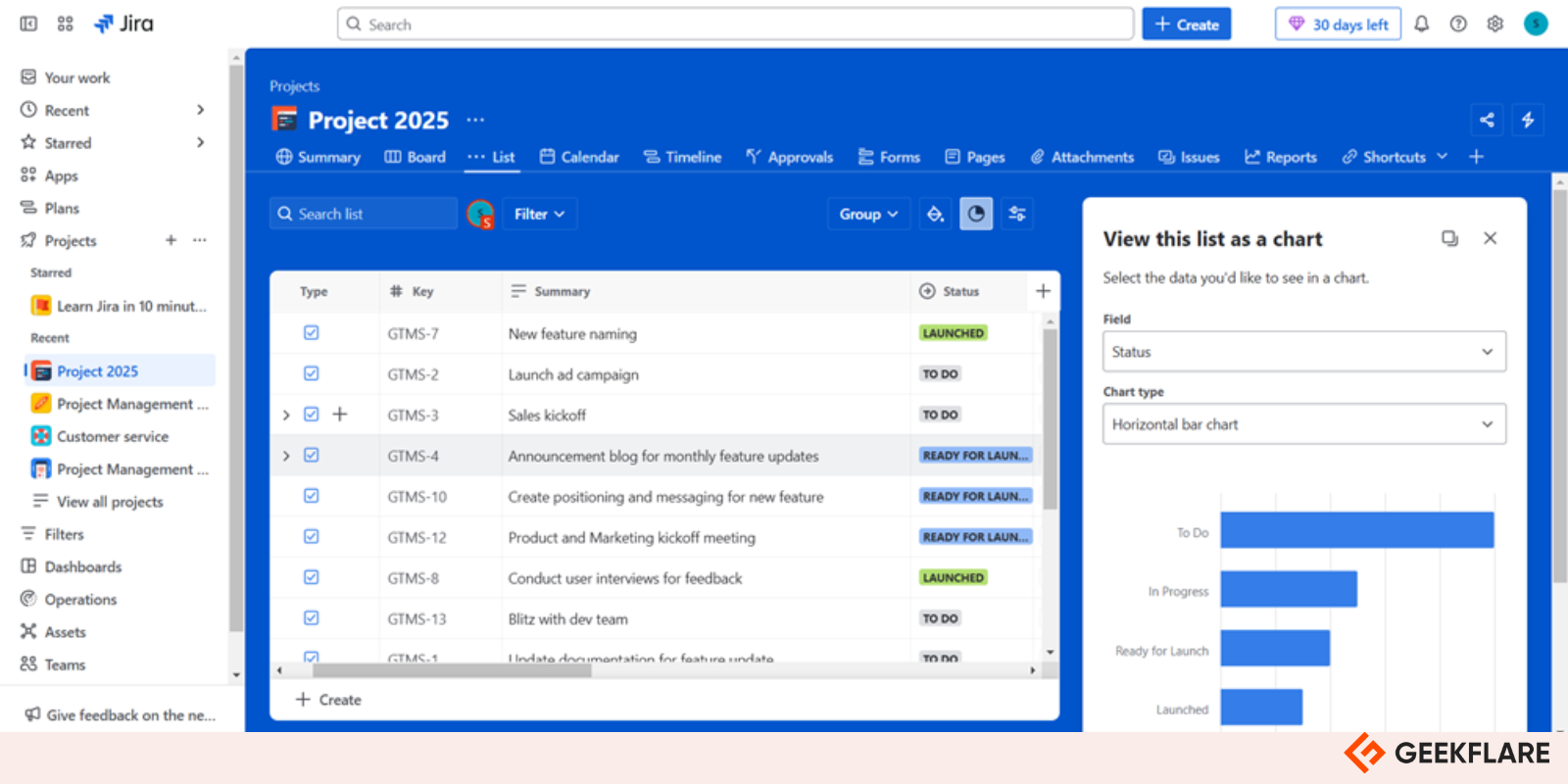Switch to the Timeline tab
The height and width of the screenshot is (784, 1568).
pos(682,157)
